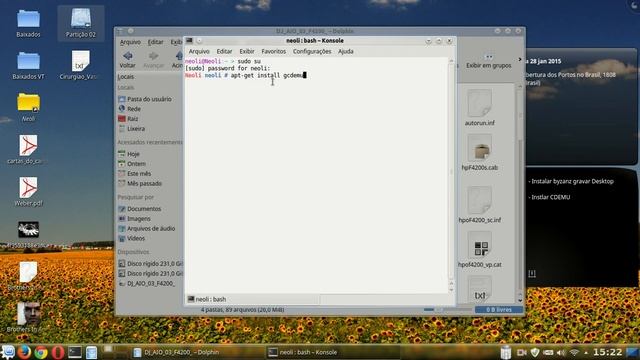The width and height of the screenshot is (640, 360).
Task: Select Mês passado recent files entry
Action: click(140, 183)
